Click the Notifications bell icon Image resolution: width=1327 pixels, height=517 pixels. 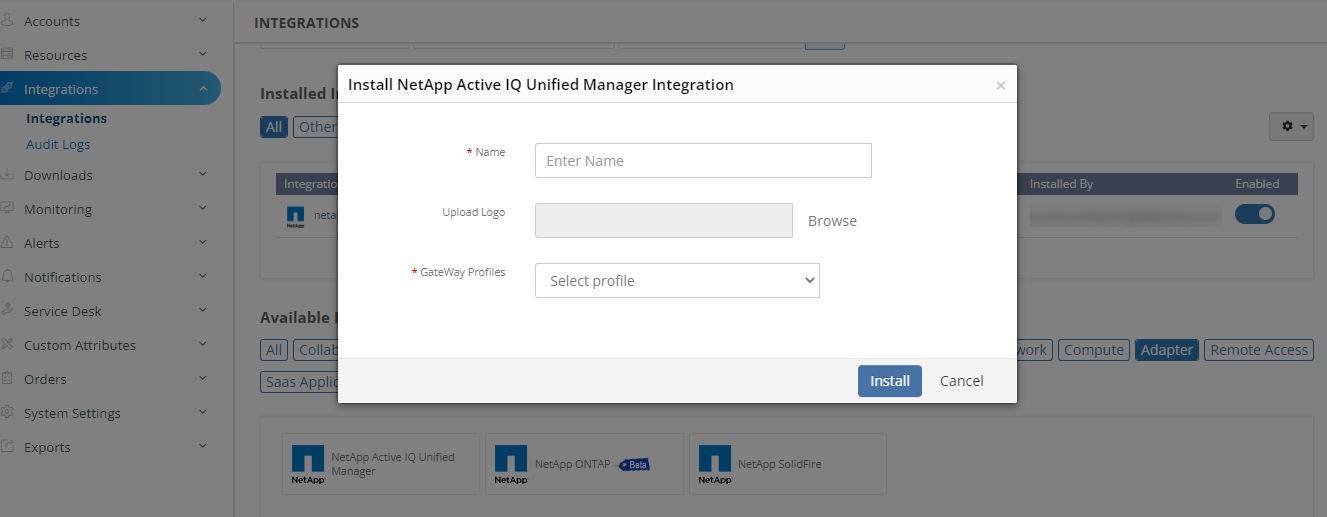[x=7, y=277]
